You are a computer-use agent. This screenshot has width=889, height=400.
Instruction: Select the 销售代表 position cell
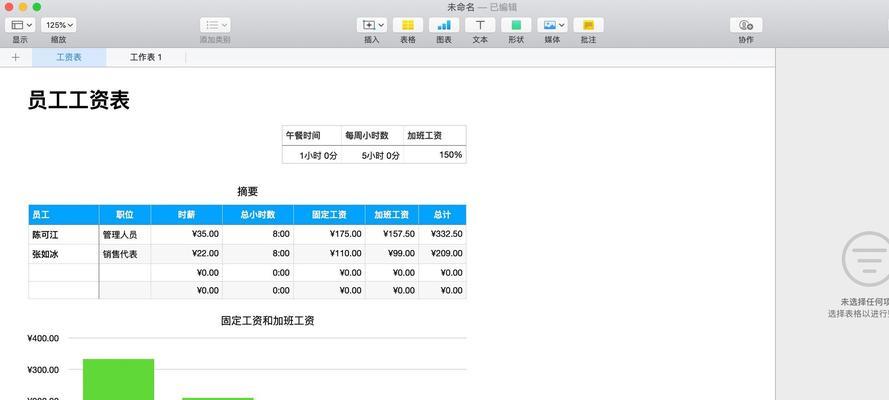125,254
